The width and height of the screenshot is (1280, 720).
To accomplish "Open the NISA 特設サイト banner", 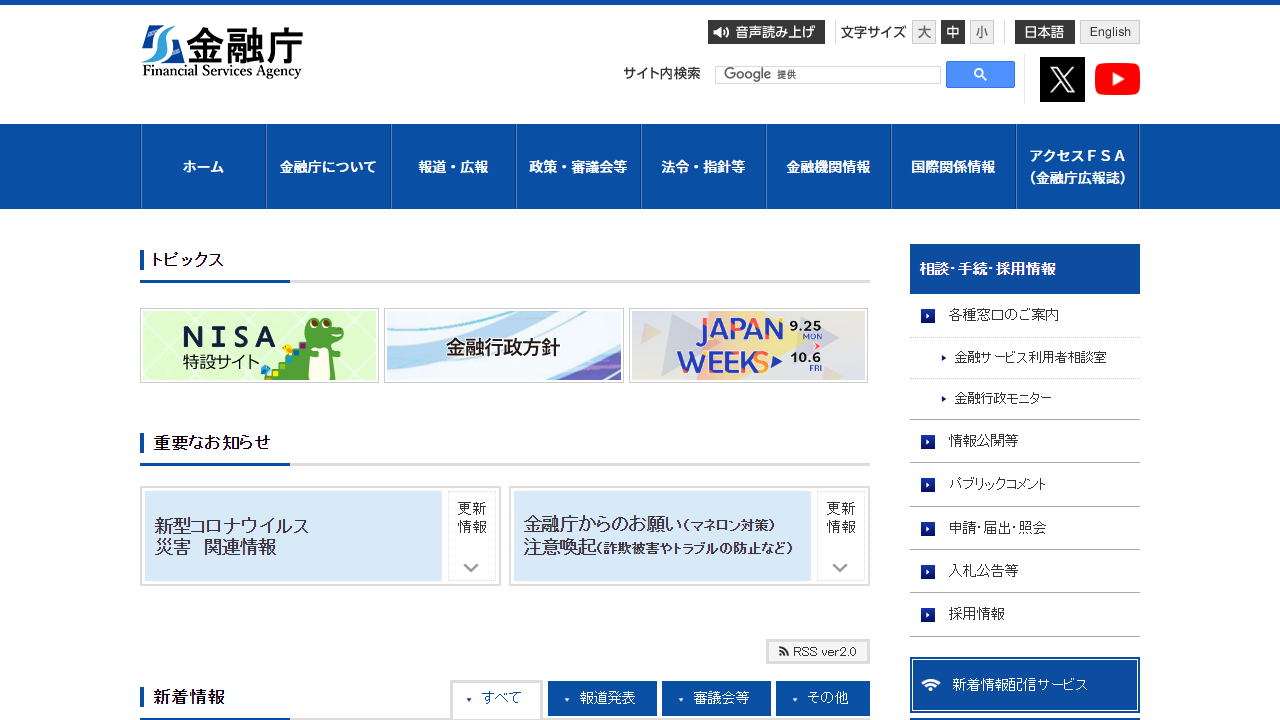I will pos(259,345).
